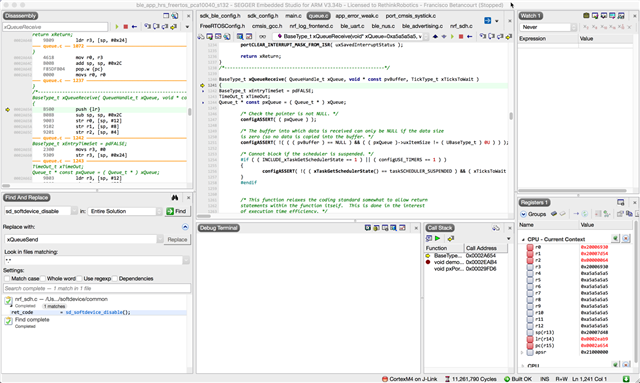Image resolution: width=640 pixels, height=383 pixels.
Task: Click the 'Call Address' column header
Action: (486, 248)
